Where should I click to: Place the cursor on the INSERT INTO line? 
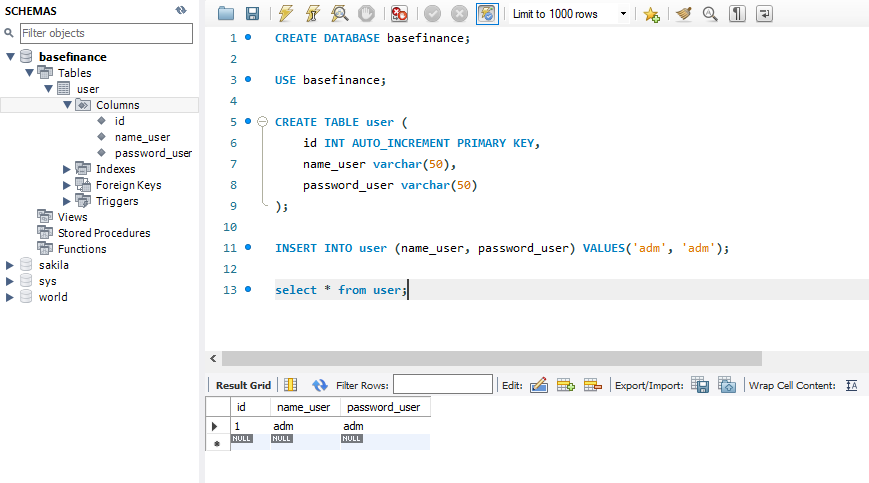502,248
